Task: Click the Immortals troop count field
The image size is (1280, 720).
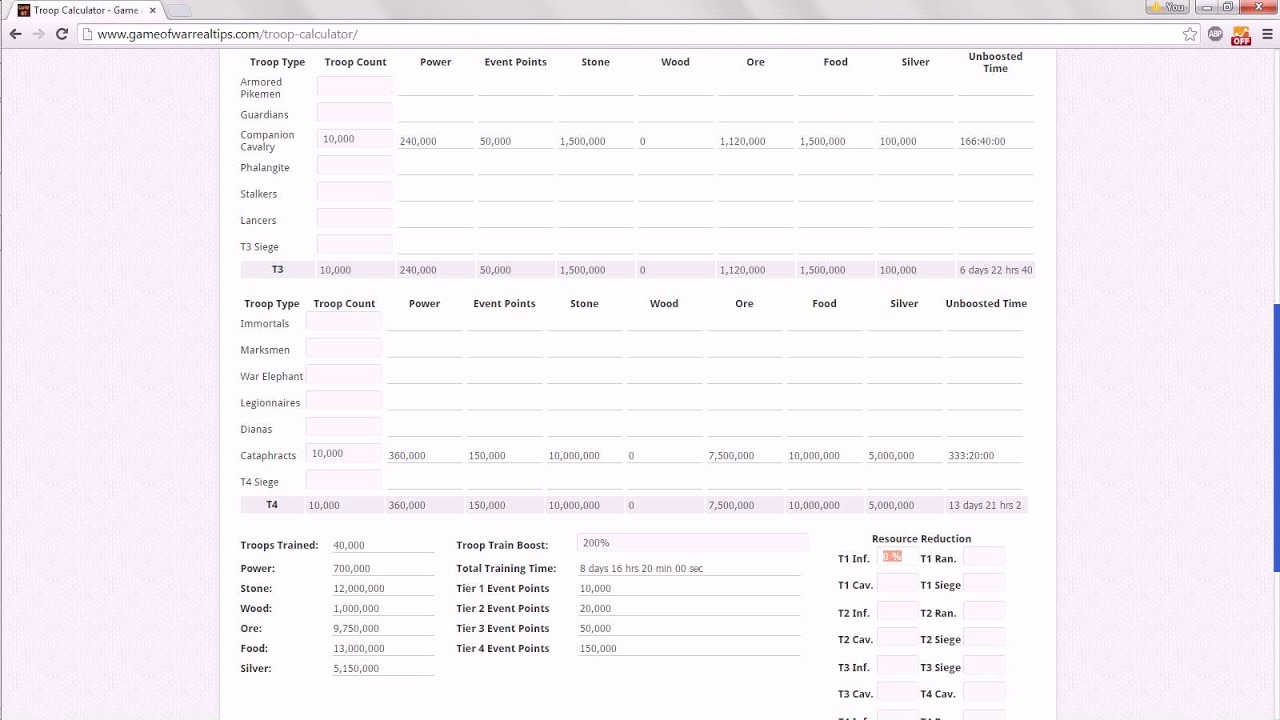Action: coord(343,321)
